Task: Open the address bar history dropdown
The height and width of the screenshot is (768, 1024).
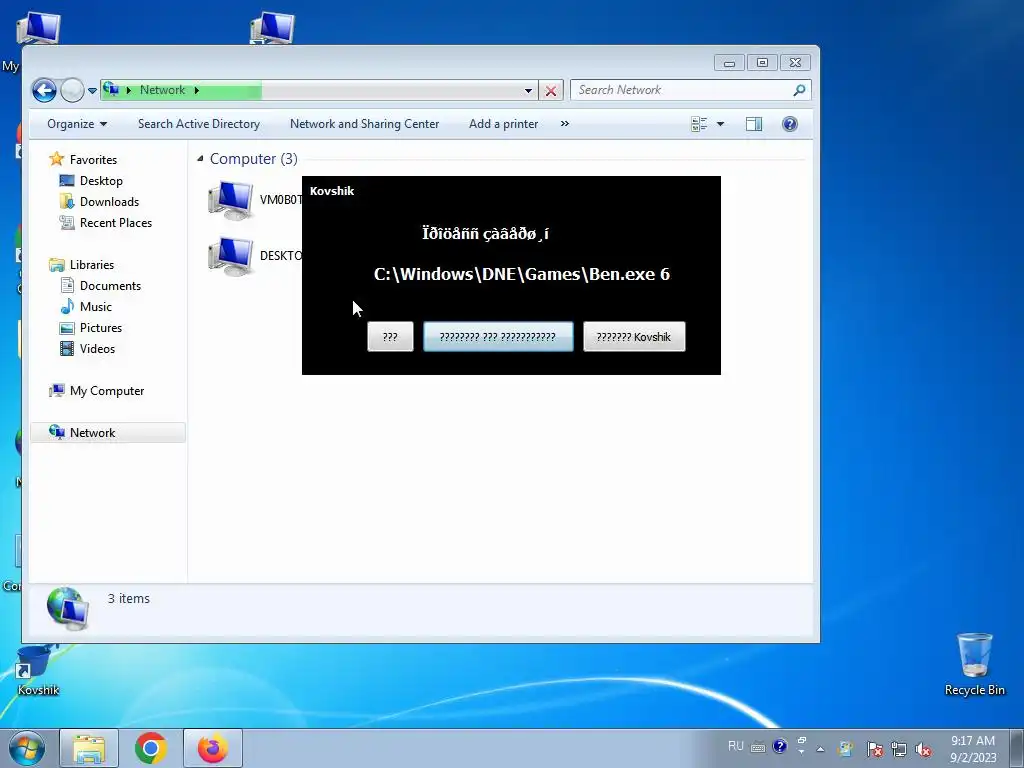Action: (x=528, y=91)
